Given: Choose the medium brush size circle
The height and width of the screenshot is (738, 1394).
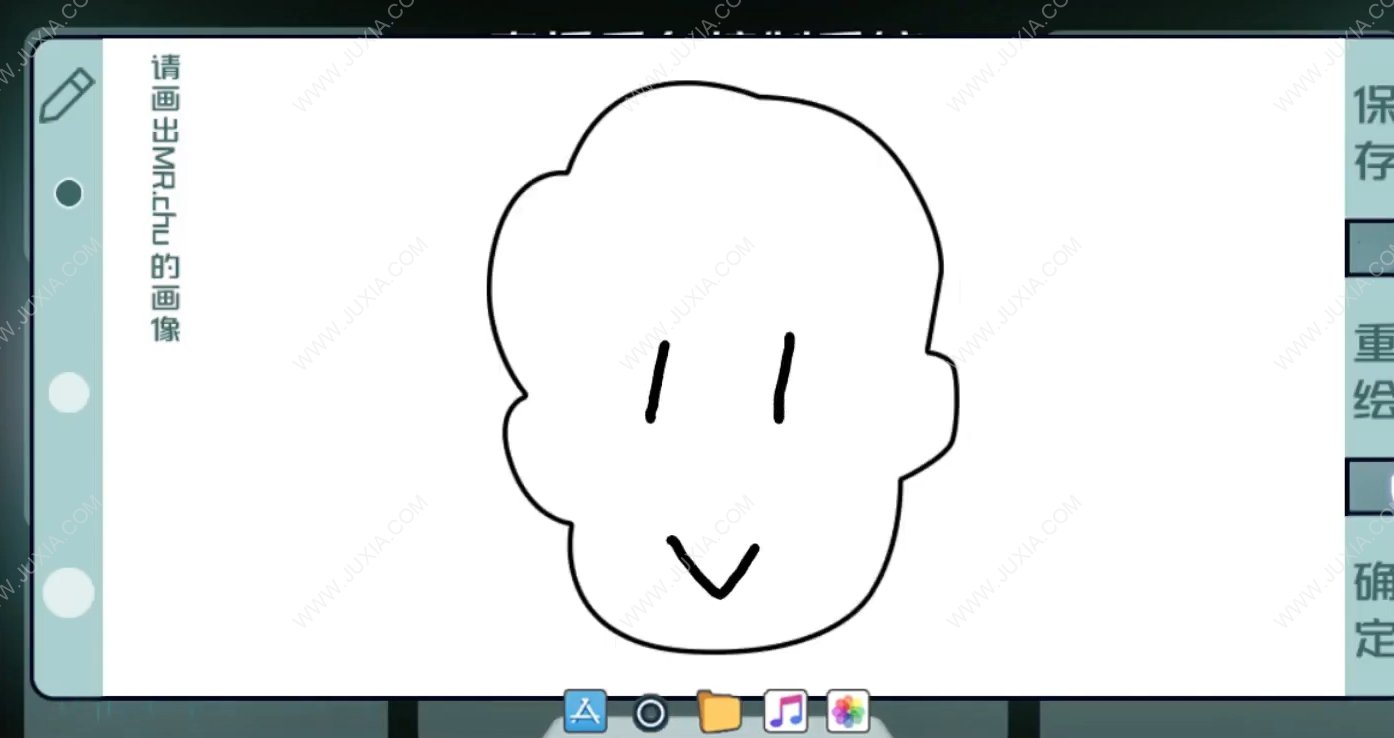Looking at the screenshot, I should [69, 392].
